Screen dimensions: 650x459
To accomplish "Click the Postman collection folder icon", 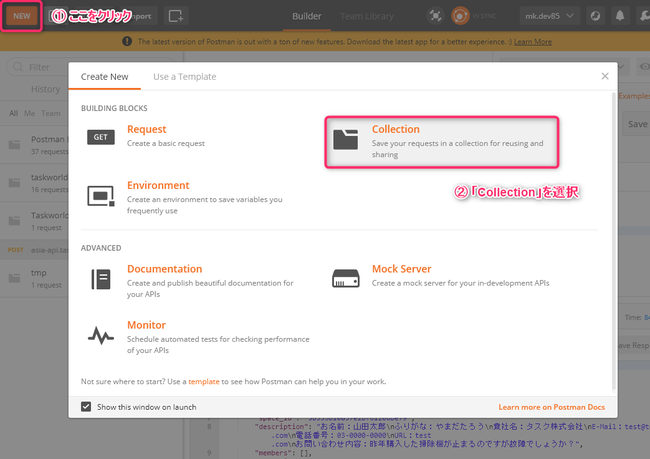I will (15, 145).
